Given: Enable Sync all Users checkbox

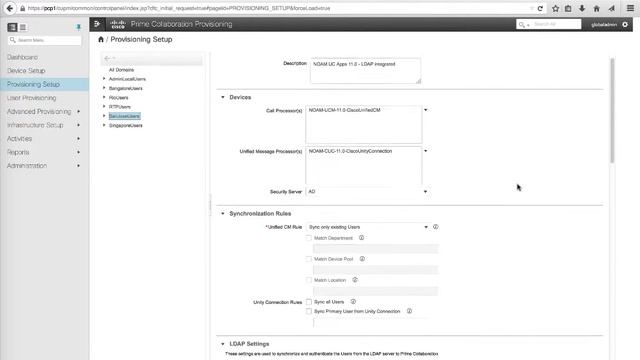Looking at the screenshot, I should [x=309, y=302].
